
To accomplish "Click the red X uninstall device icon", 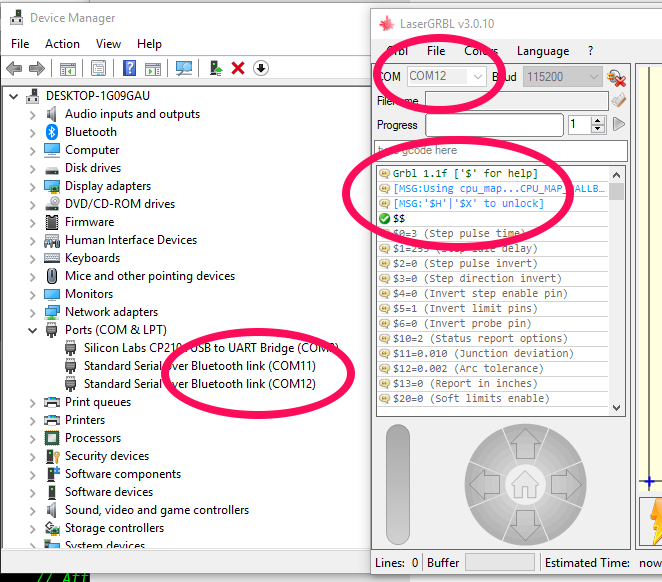I will pos(238,68).
